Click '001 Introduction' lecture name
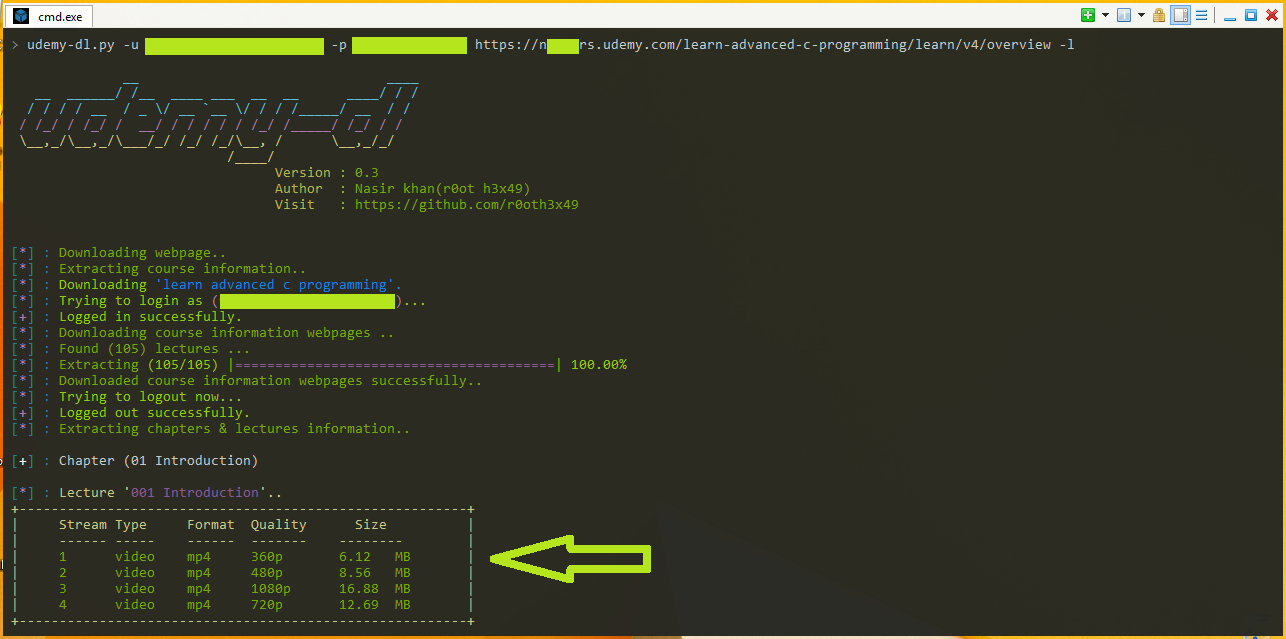Viewport: 1286px width, 639px height. tap(195, 493)
